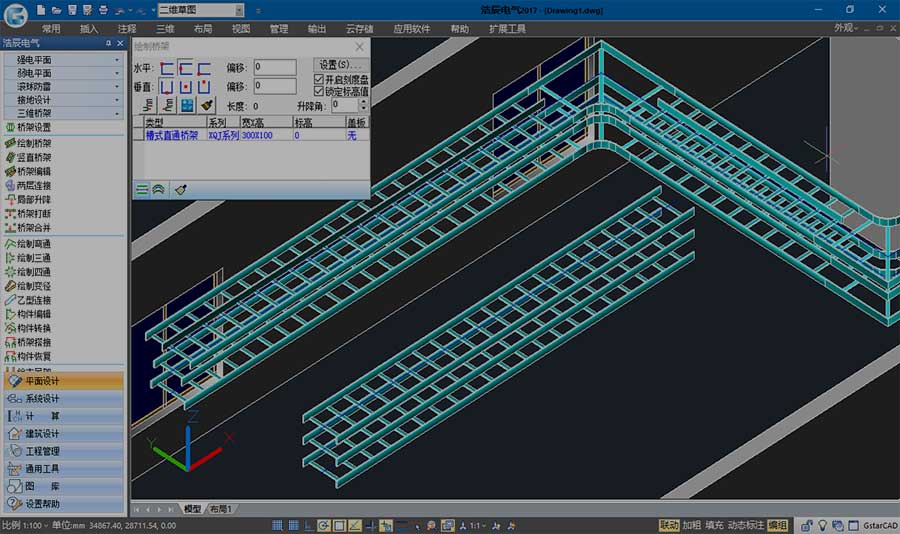Viewport: 900px width, 534px height.
Task: Toggle 联动 mode in status bar
Action: 668,525
